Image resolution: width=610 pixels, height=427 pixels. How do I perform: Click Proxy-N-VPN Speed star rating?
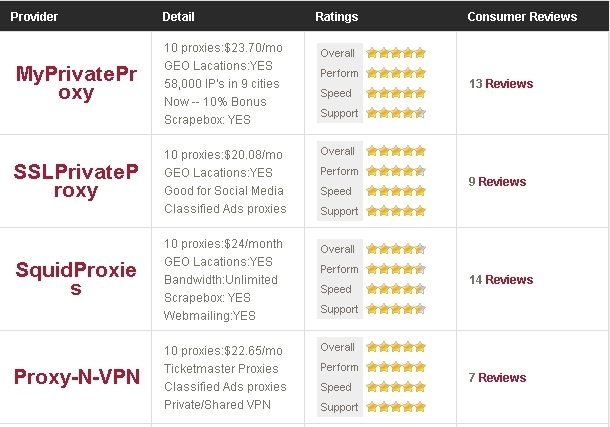pyautogui.click(x=396, y=387)
